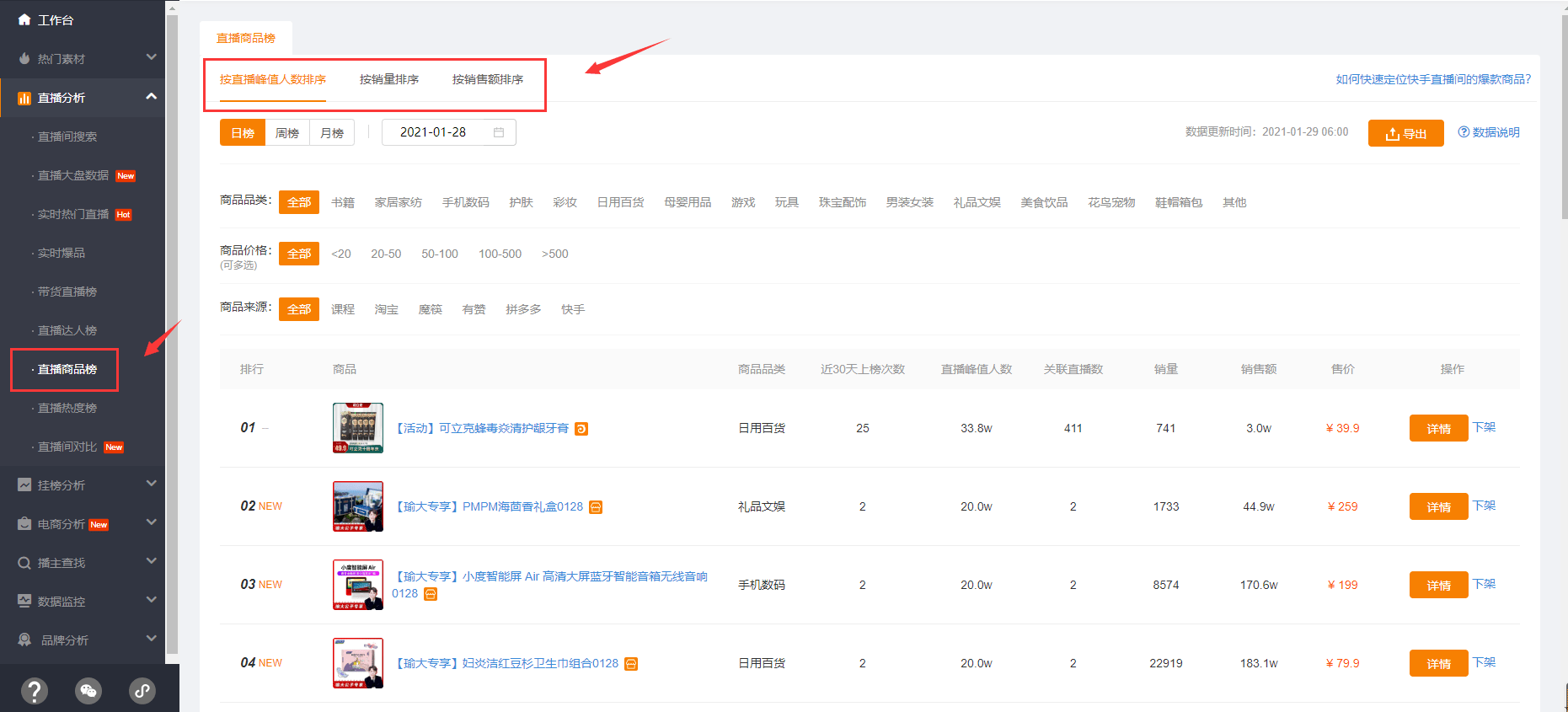1568x712 pixels.
Task: Click the 小度智能屏 product thumbnail
Action: pos(358,585)
